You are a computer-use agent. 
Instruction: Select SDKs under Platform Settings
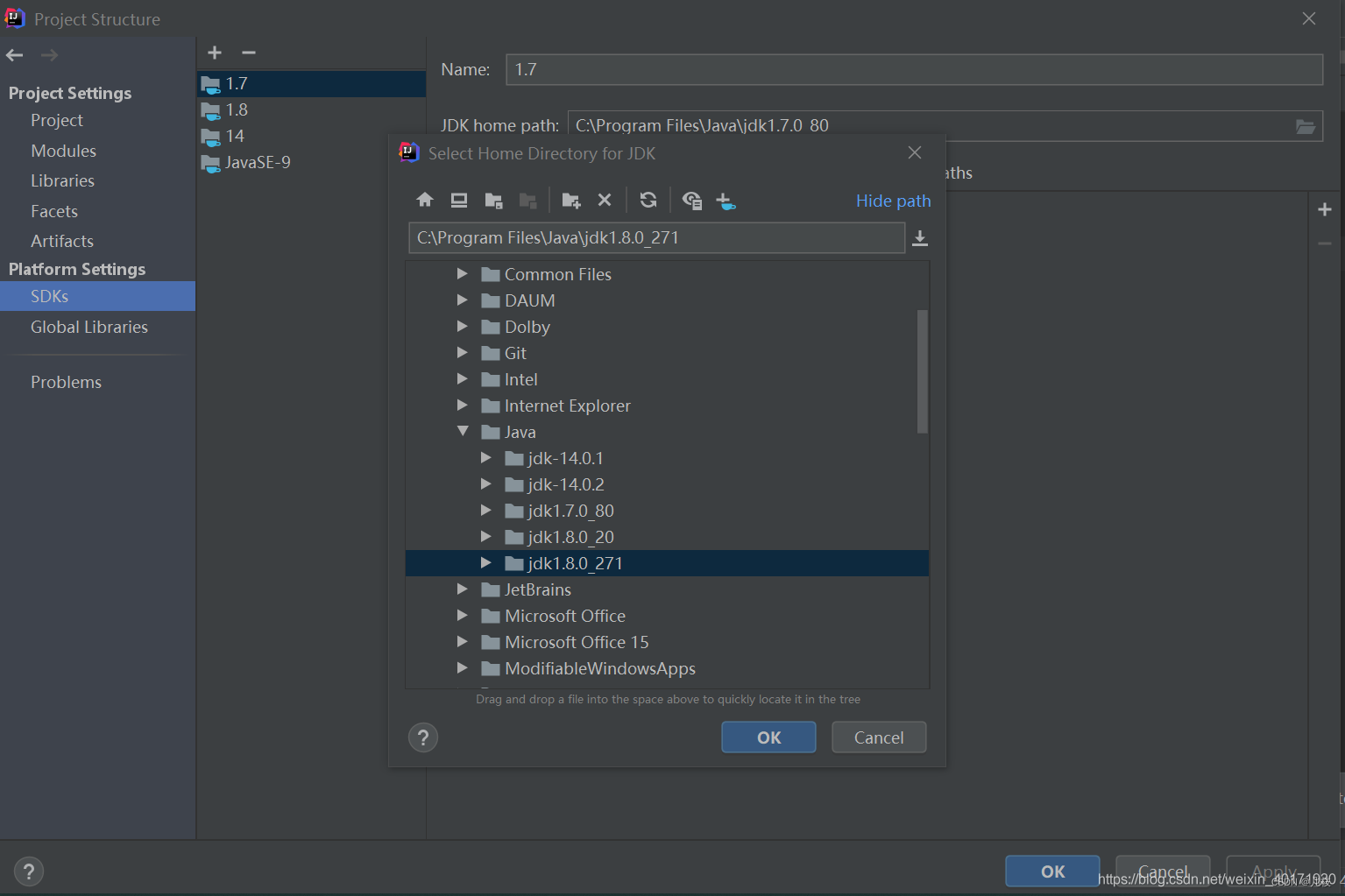(x=50, y=296)
